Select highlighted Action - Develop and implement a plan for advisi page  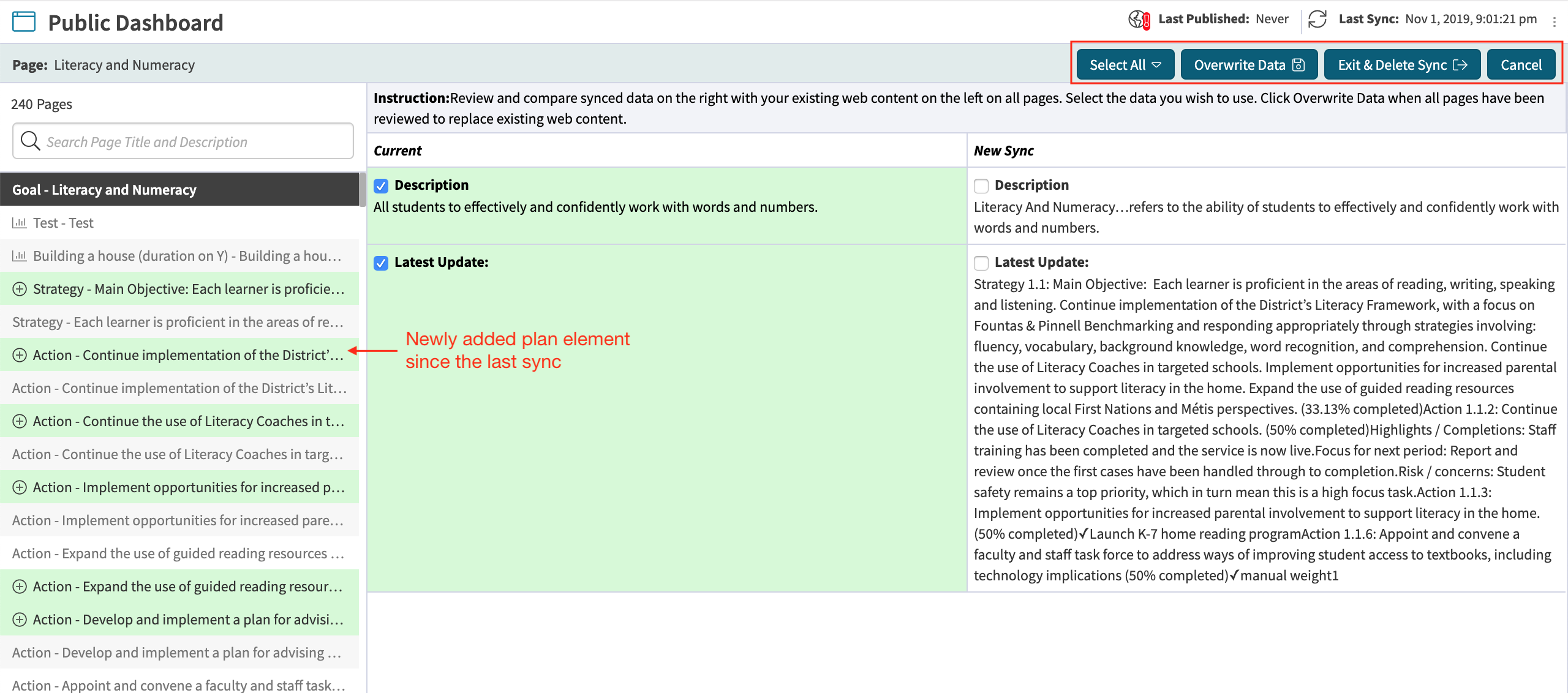179,620
